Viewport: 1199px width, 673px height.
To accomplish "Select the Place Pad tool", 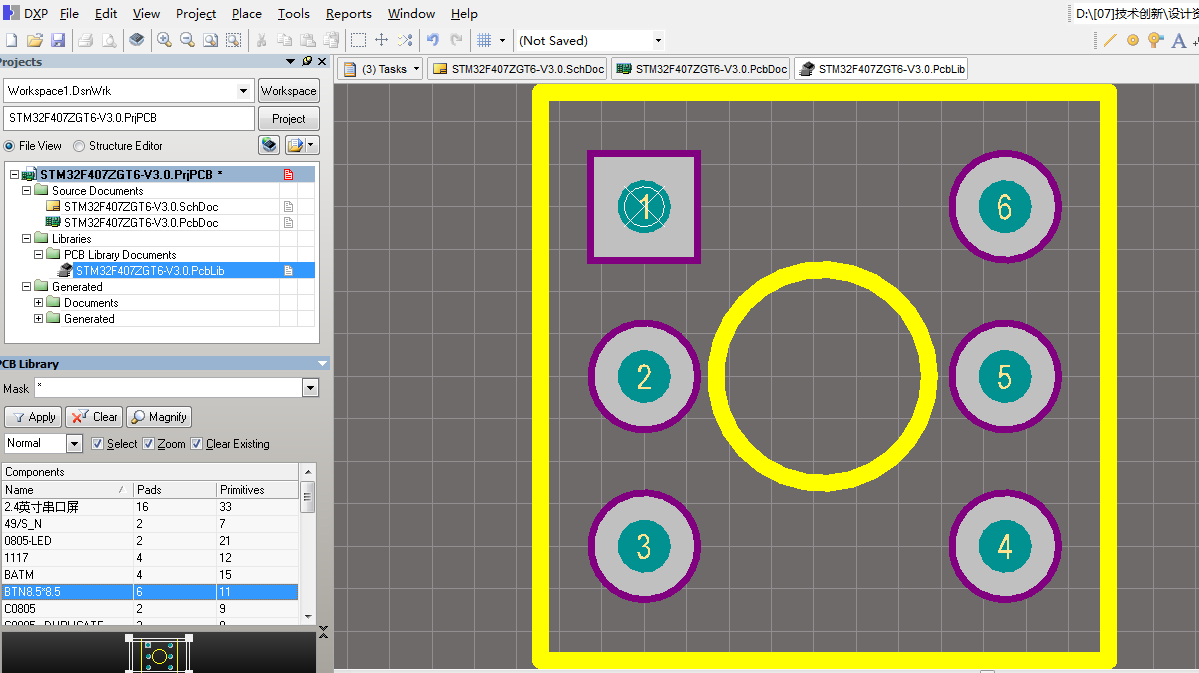I will 1133,41.
